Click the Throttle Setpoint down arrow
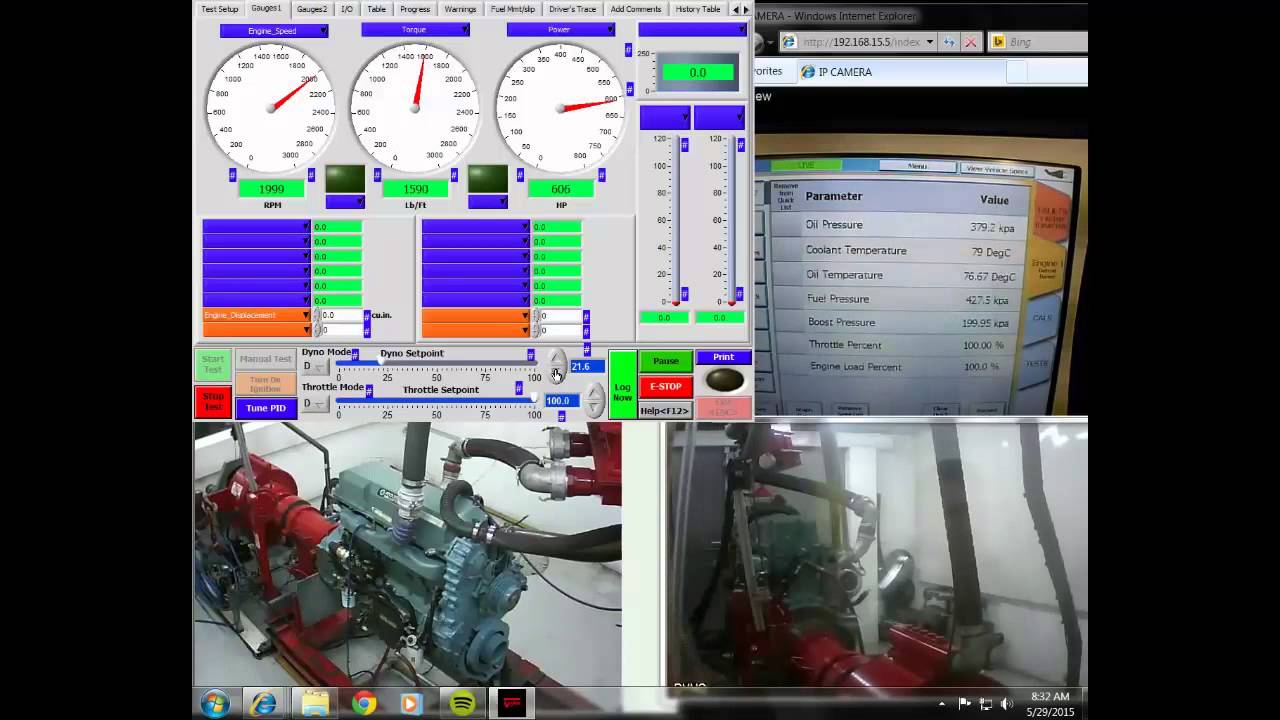The width and height of the screenshot is (1280, 720). pos(594,408)
